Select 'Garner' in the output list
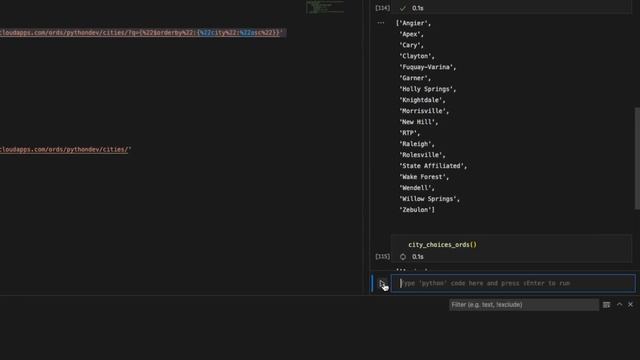 pyautogui.click(x=413, y=78)
